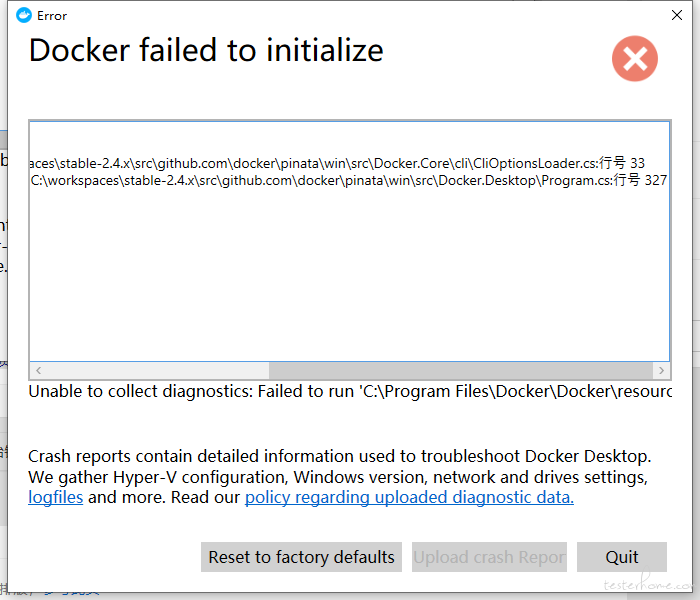Open the logfiles link

click(x=56, y=497)
